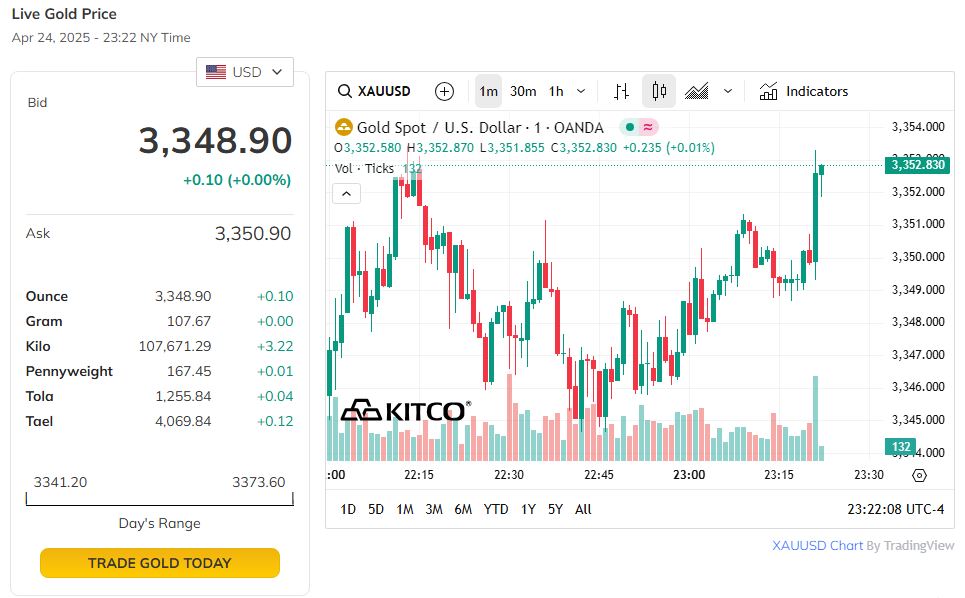
Task: Collapse the indicator legend chevron
Action: tap(345, 193)
